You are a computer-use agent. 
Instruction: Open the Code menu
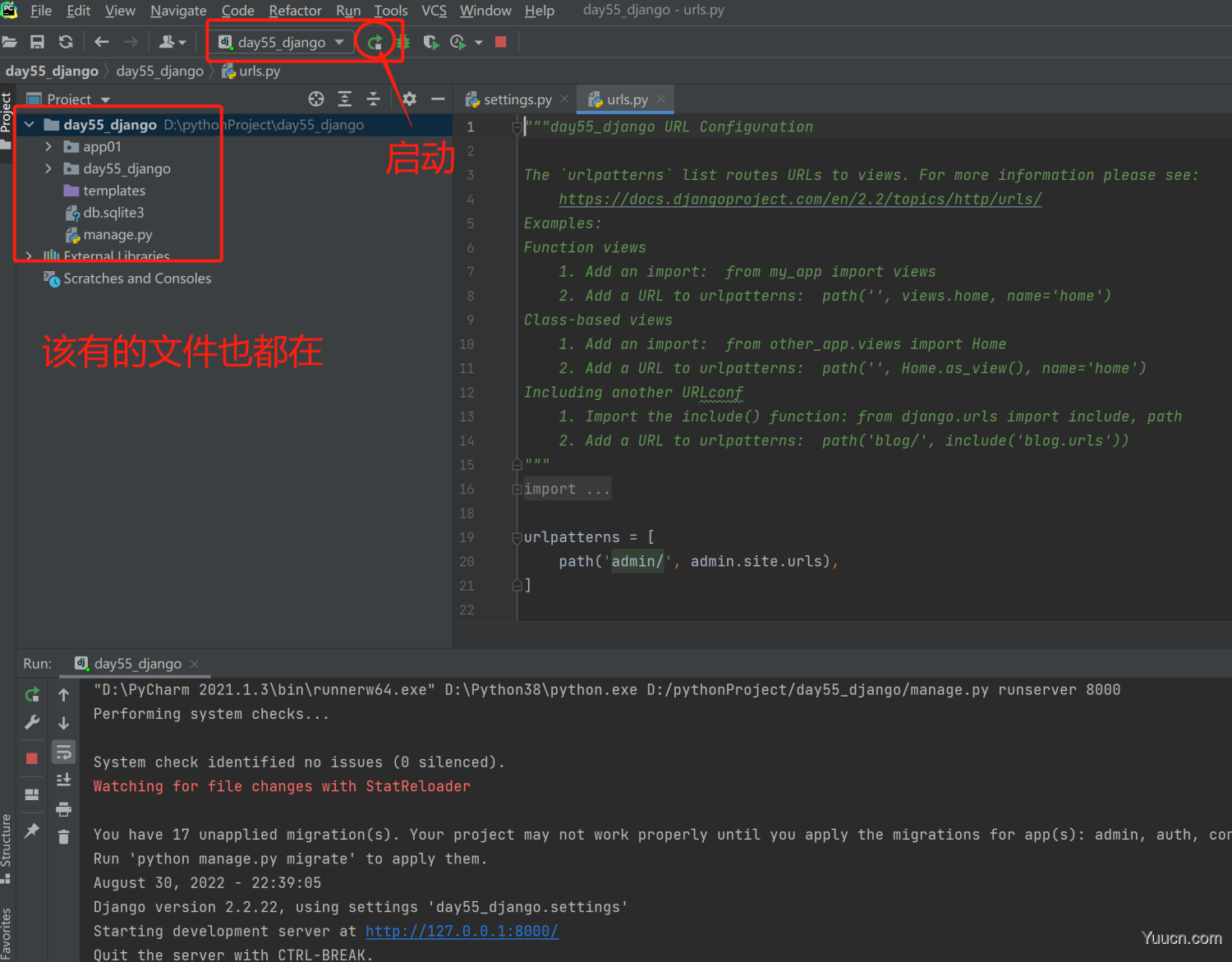pyautogui.click(x=238, y=11)
